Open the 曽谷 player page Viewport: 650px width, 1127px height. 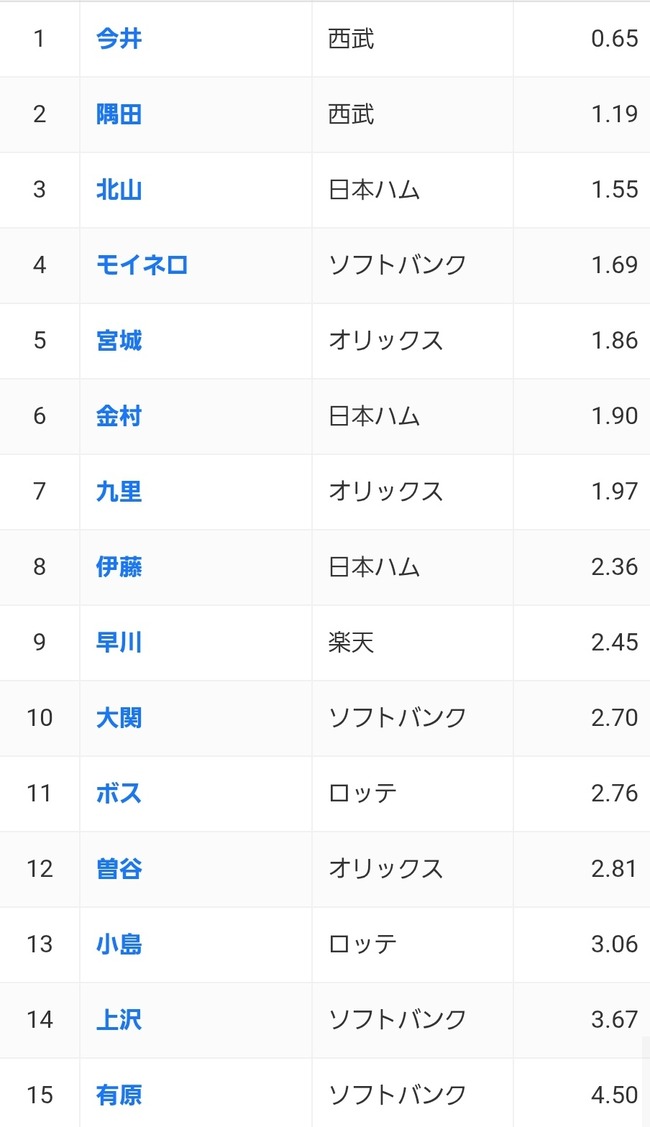(x=119, y=869)
